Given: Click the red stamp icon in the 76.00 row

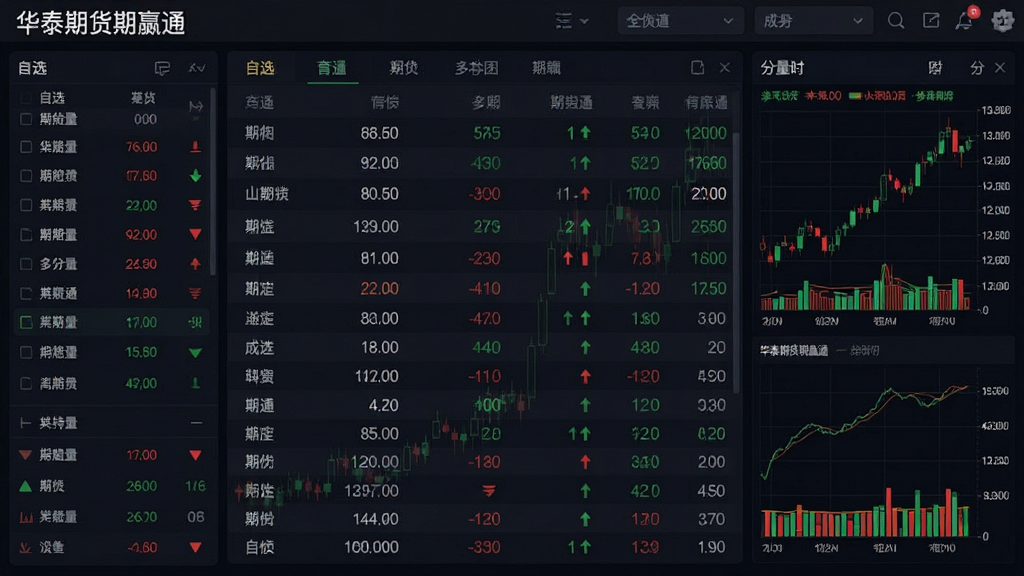Looking at the screenshot, I should click(x=195, y=147).
